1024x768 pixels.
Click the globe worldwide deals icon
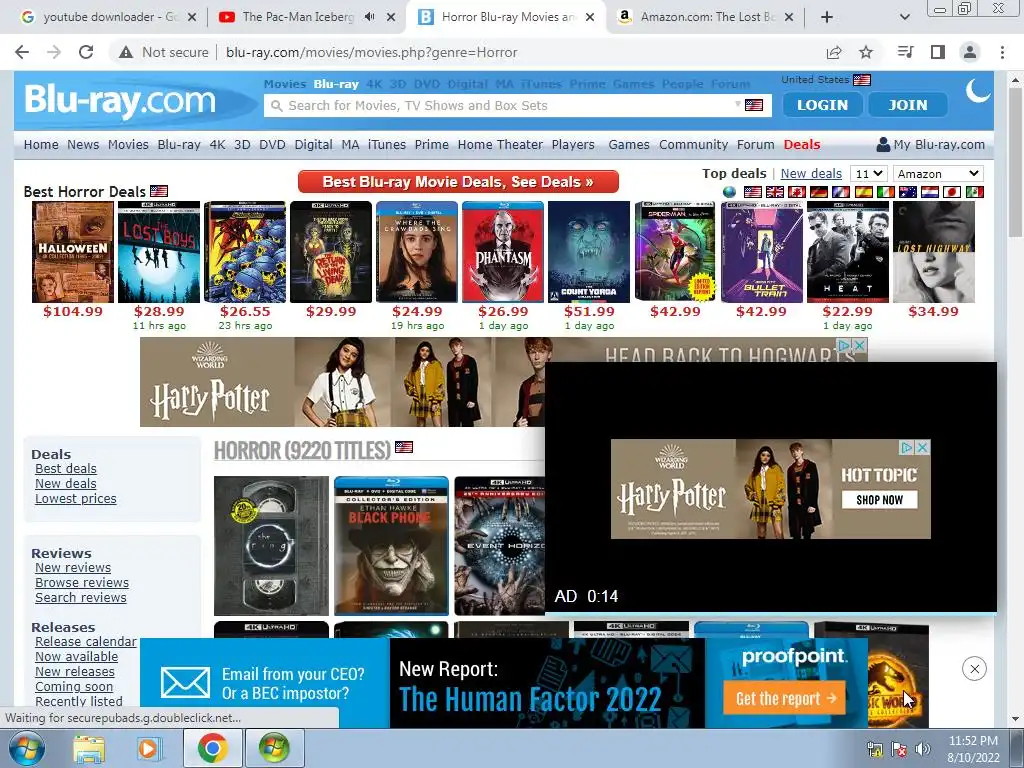click(729, 192)
